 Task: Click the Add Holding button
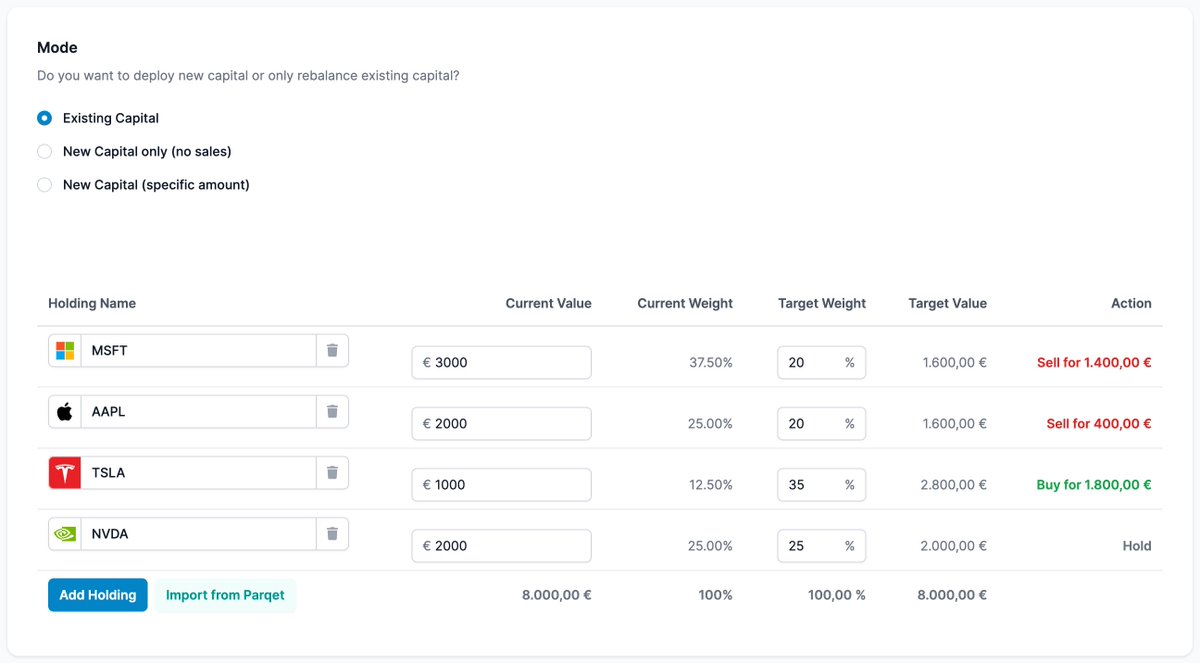98,595
